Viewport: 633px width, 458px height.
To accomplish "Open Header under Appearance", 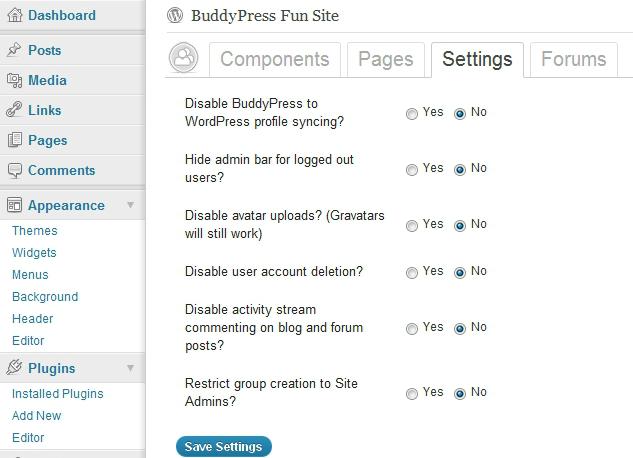I will point(32,319).
